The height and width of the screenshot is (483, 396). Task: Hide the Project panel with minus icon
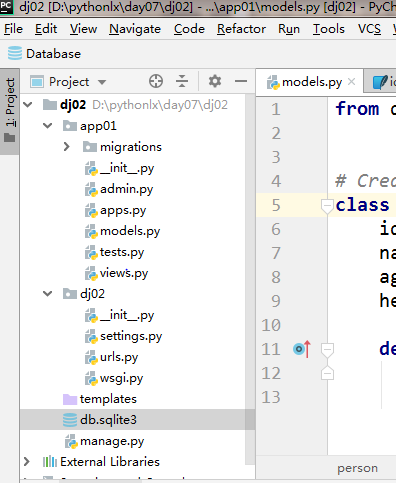pyautogui.click(x=241, y=81)
